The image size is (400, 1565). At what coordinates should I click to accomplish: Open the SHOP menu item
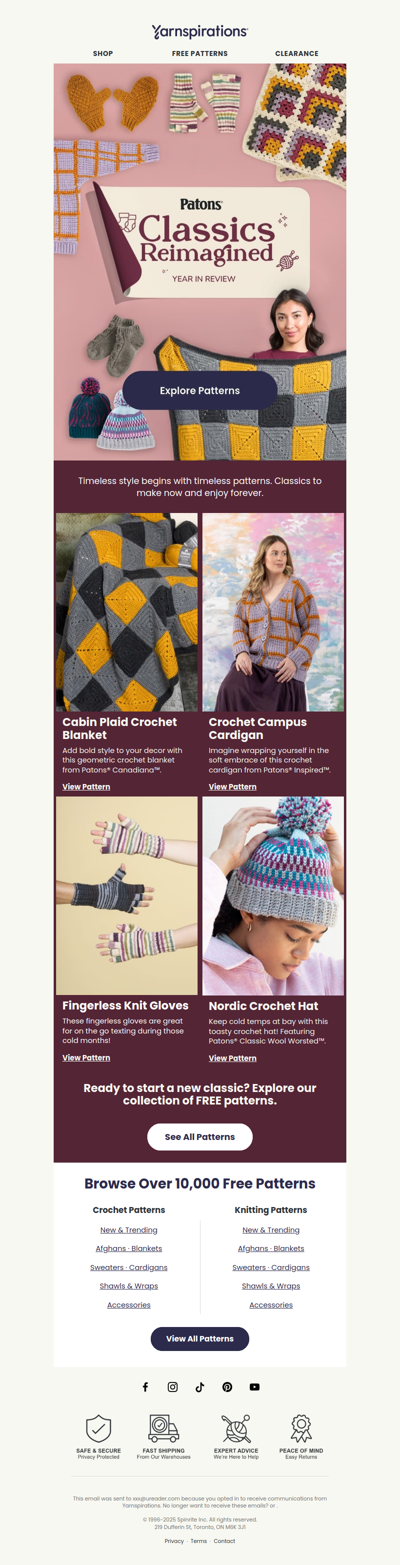tap(103, 54)
